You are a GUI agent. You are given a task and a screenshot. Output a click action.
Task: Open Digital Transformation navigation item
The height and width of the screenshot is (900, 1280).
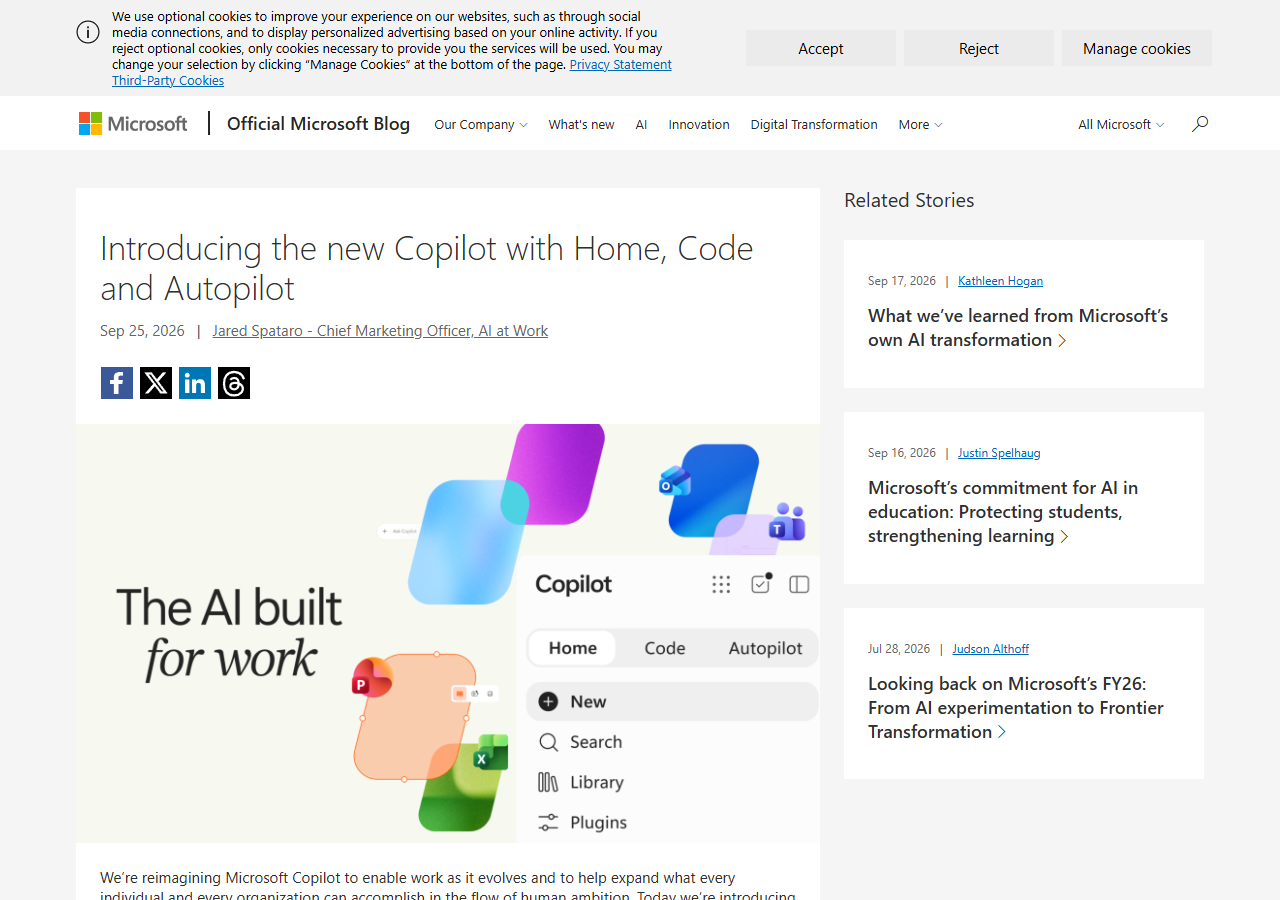(814, 124)
